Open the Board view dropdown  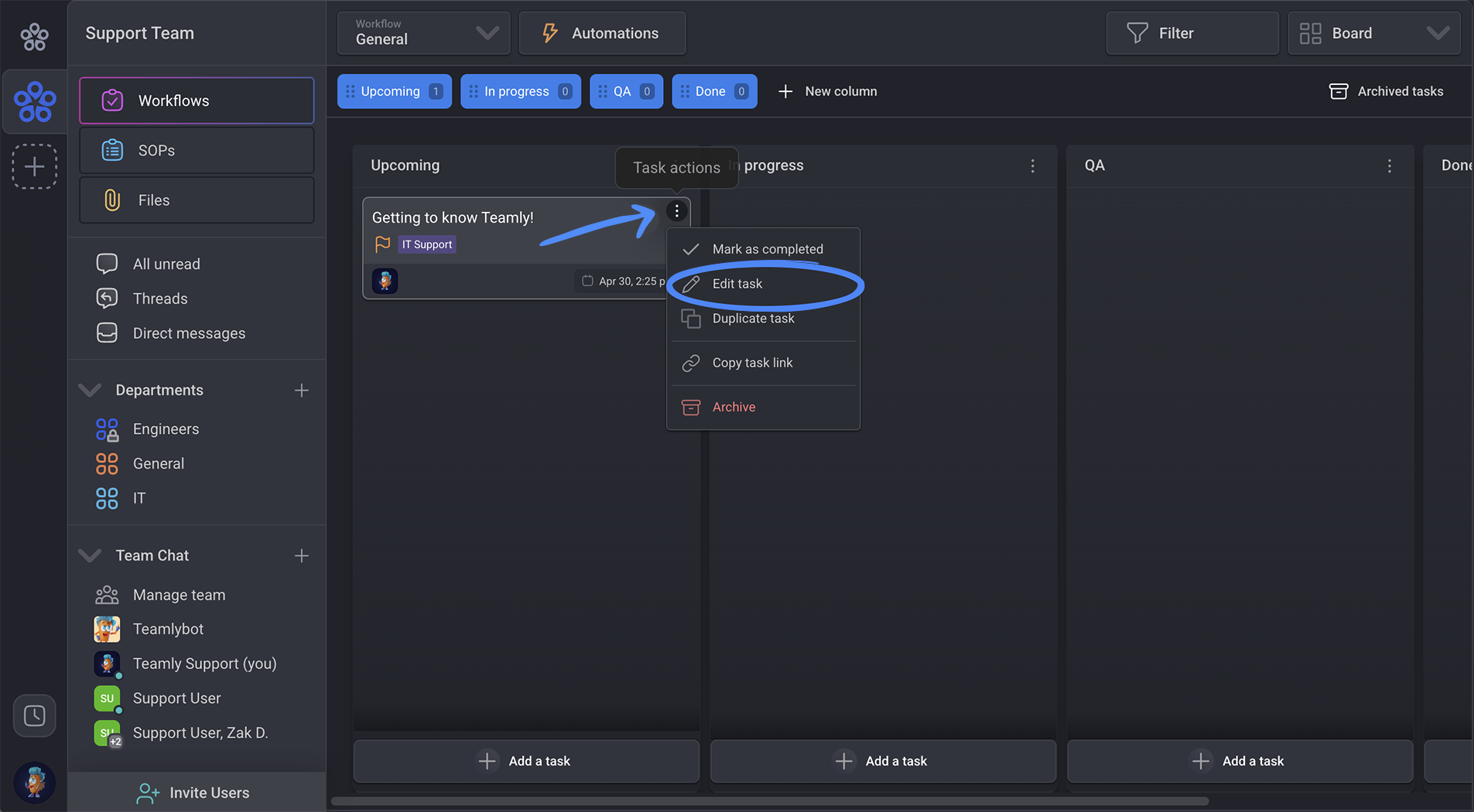[x=1374, y=33]
